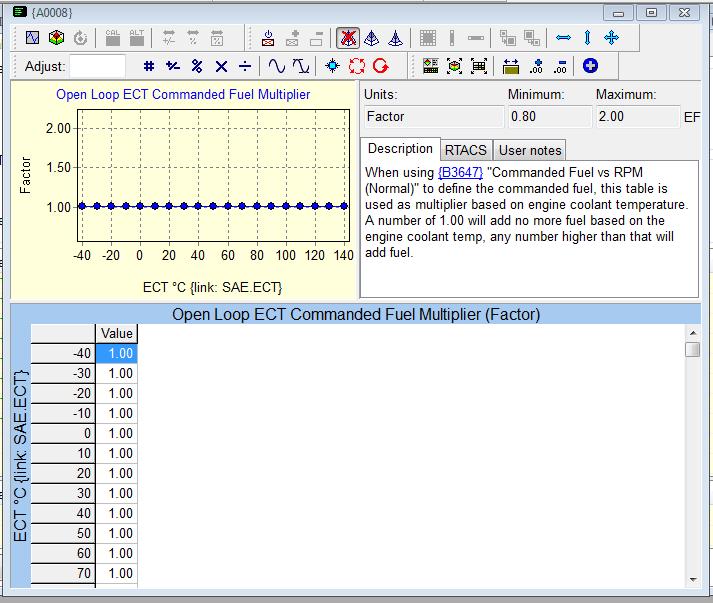Click the plus/minus adjust icon
Image resolution: width=713 pixels, height=603 pixels.
click(x=173, y=66)
